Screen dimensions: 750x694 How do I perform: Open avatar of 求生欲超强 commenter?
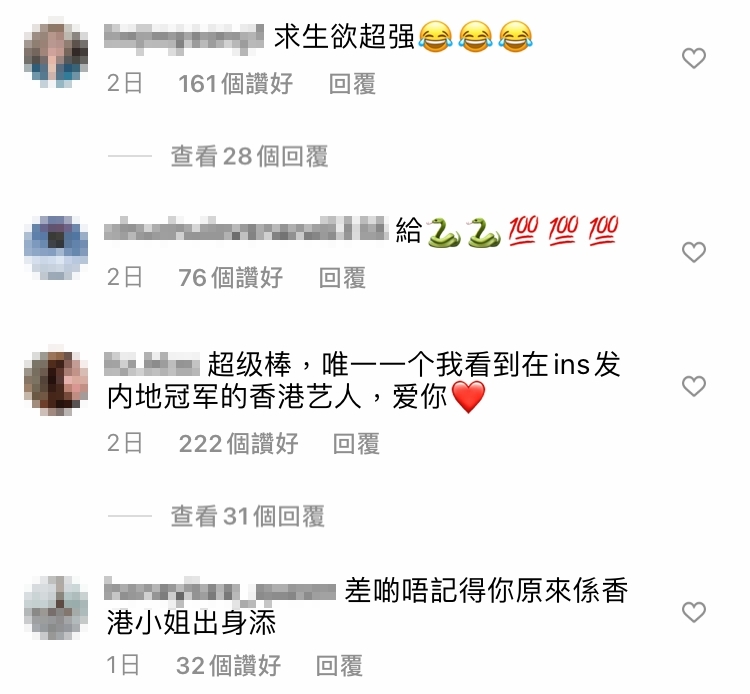56,52
